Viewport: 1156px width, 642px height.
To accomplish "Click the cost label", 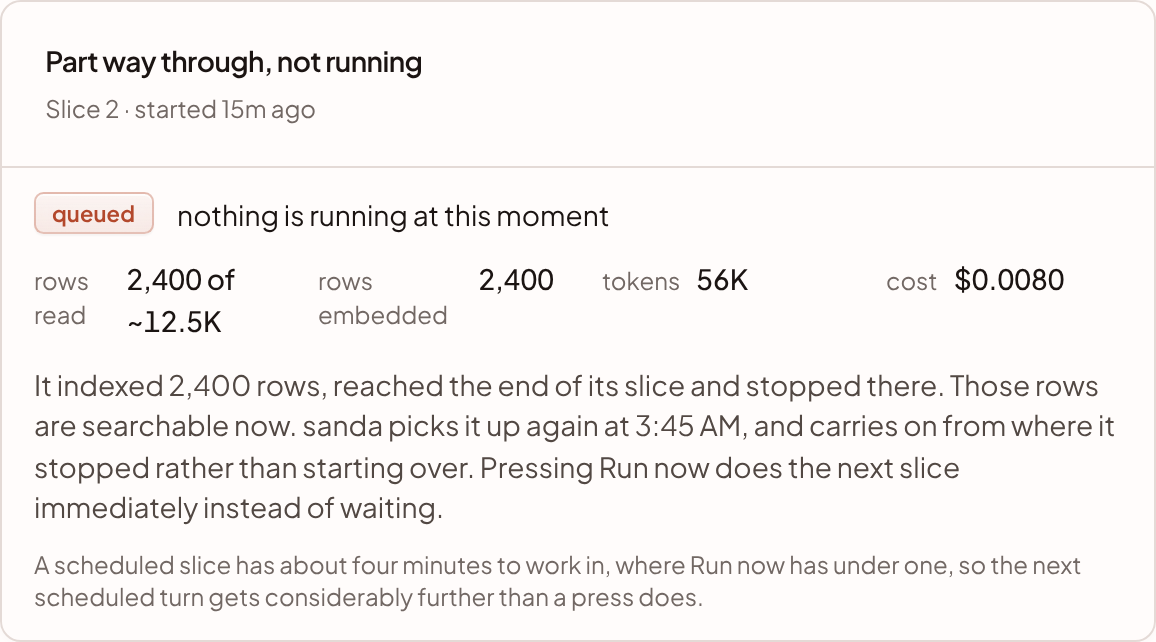I will click(911, 282).
